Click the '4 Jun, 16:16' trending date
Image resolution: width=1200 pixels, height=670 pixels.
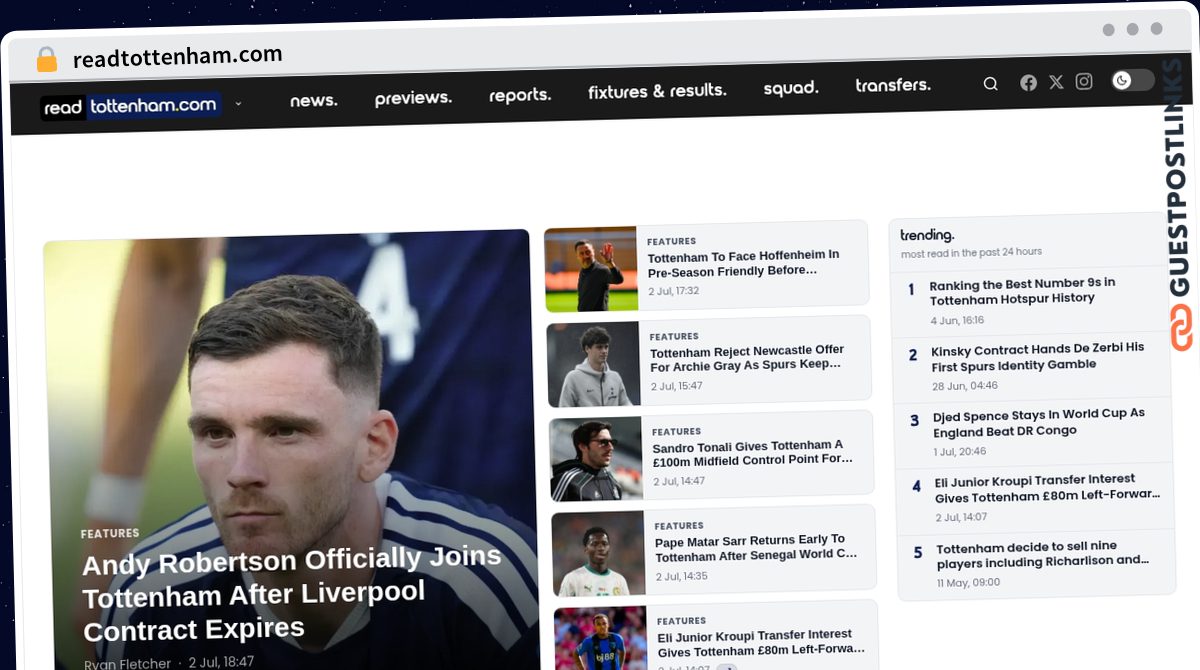pyautogui.click(x=957, y=320)
